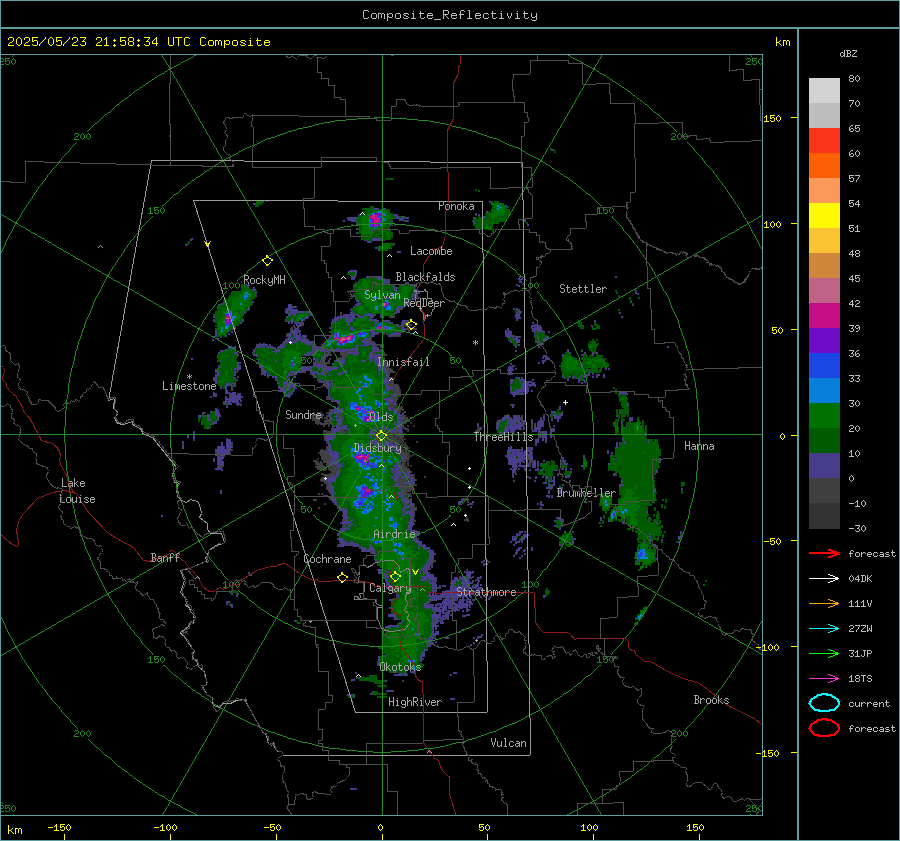This screenshot has width=900, height=841.
Task: Click the dBZ legend heading
Action: point(848,53)
